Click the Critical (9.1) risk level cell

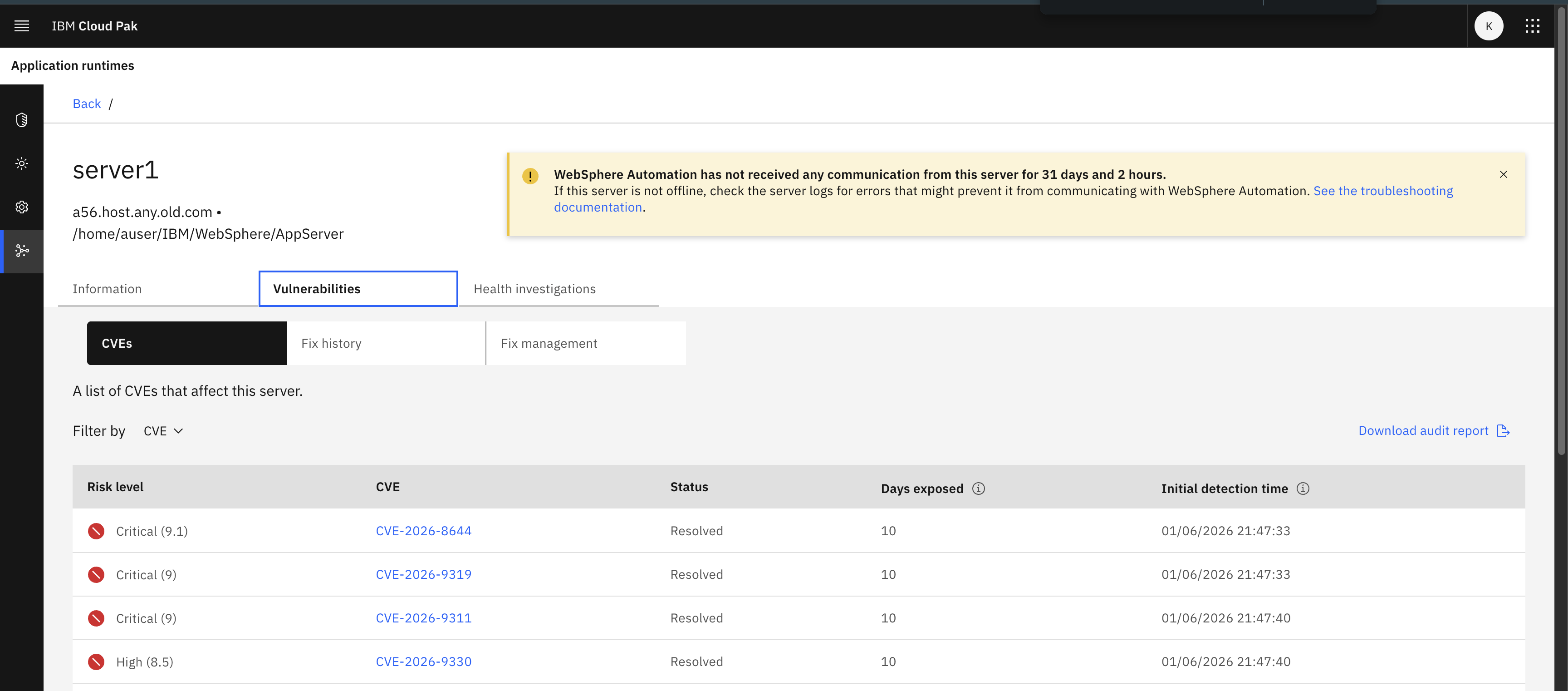(x=152, y=531)
